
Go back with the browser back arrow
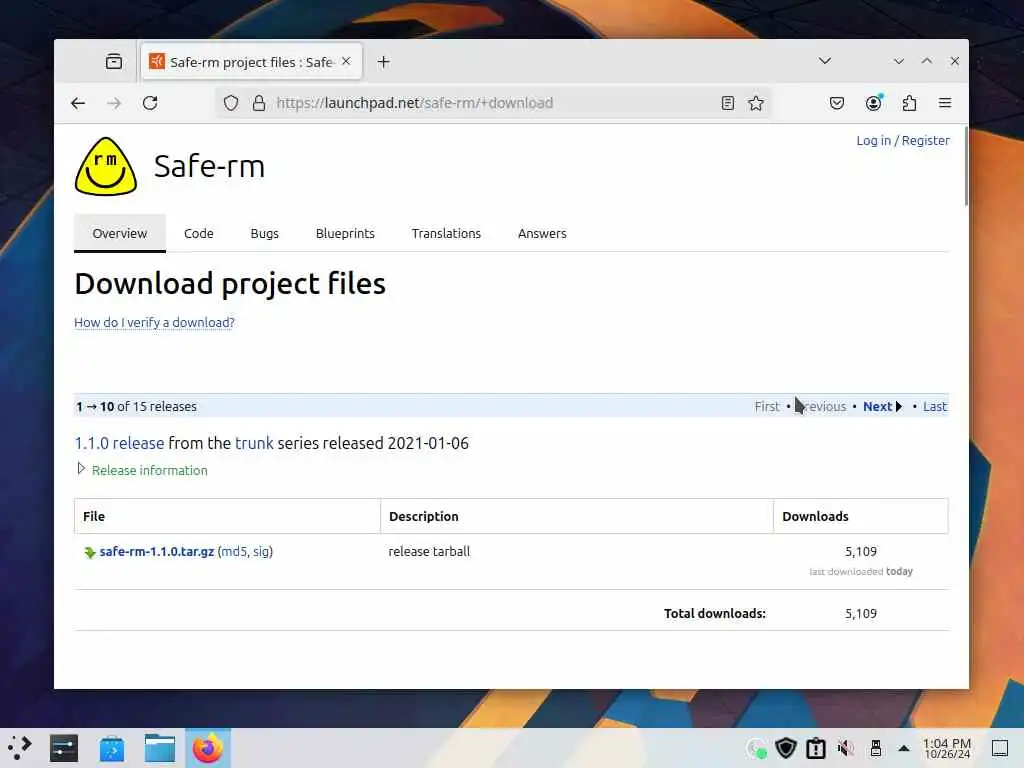(78, 103)
